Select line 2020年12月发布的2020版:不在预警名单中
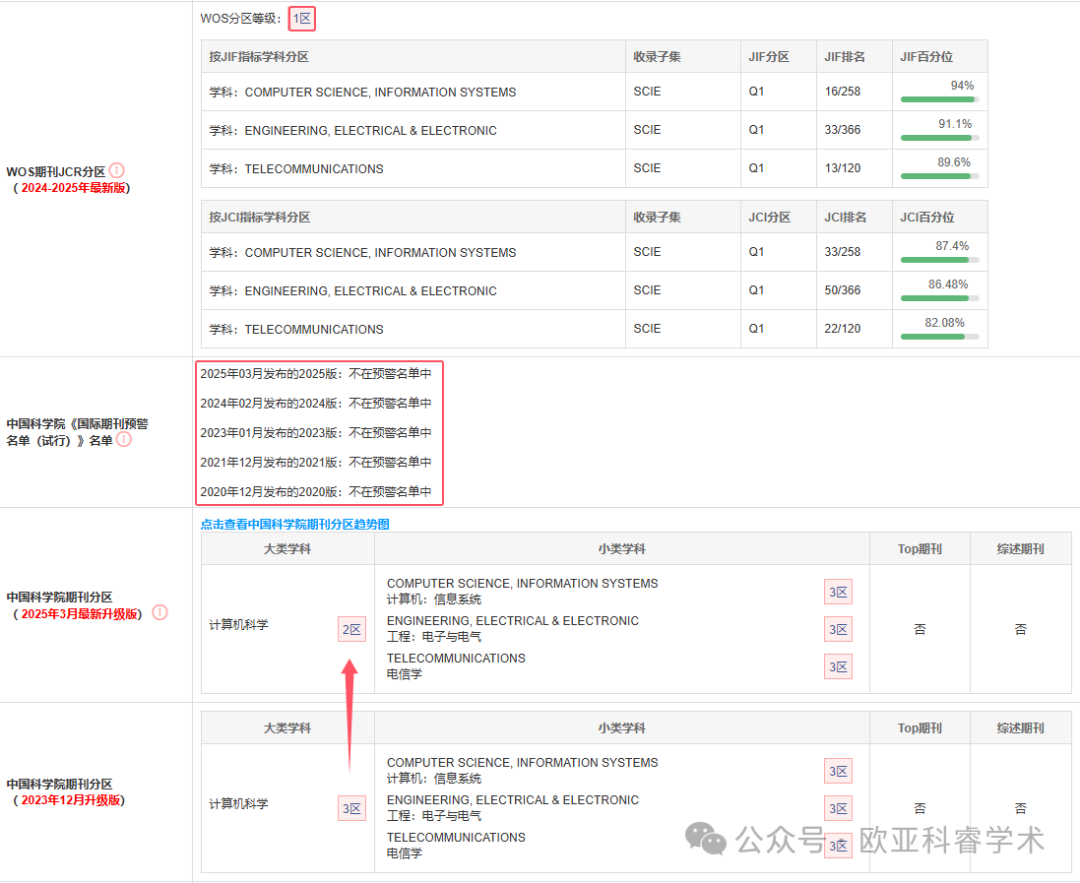Screen dimensions: 1080x883 (315, 492)
